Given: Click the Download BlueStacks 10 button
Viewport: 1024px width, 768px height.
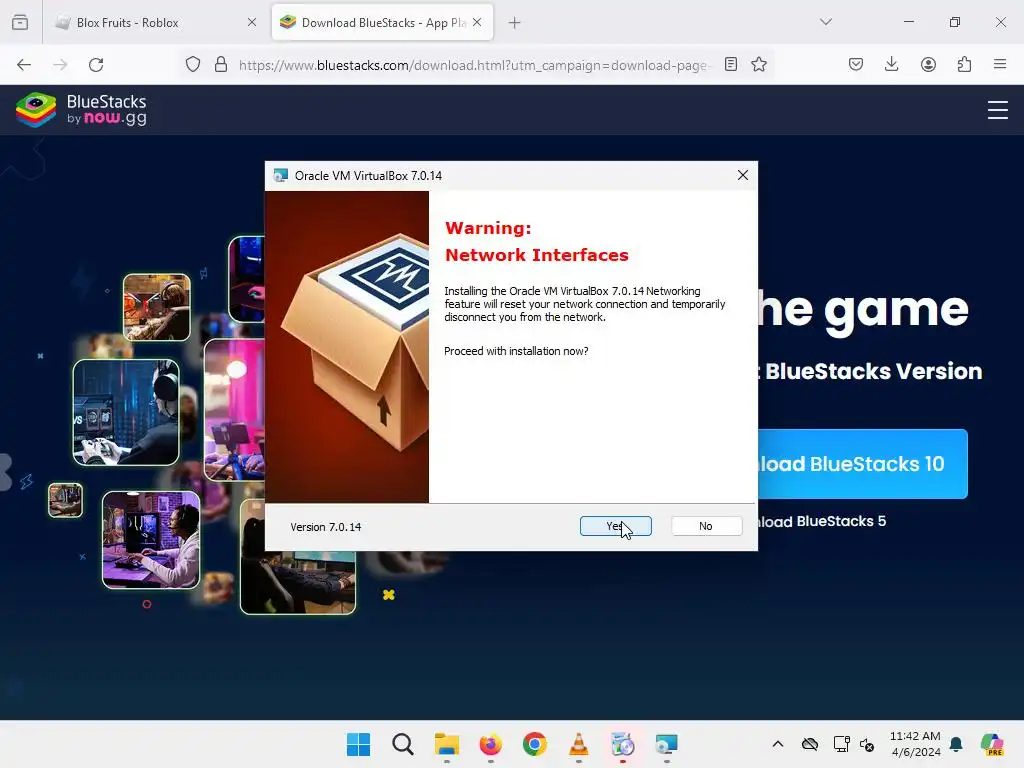Looking at the screenshot, I should [x=863, y=464].
